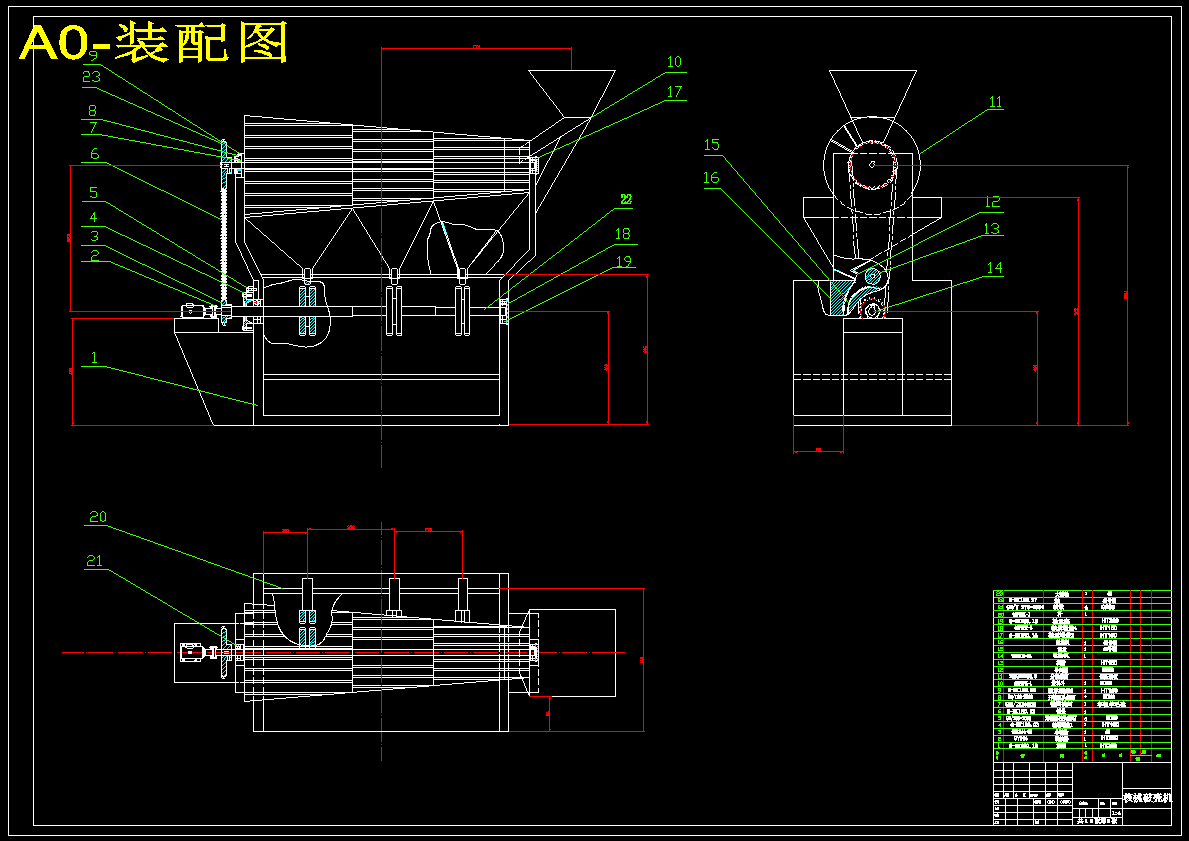Image resolution: width=1189 pixels, height=841 pixels.
Task: Select part callout number 19
Action: pos(623,262)
